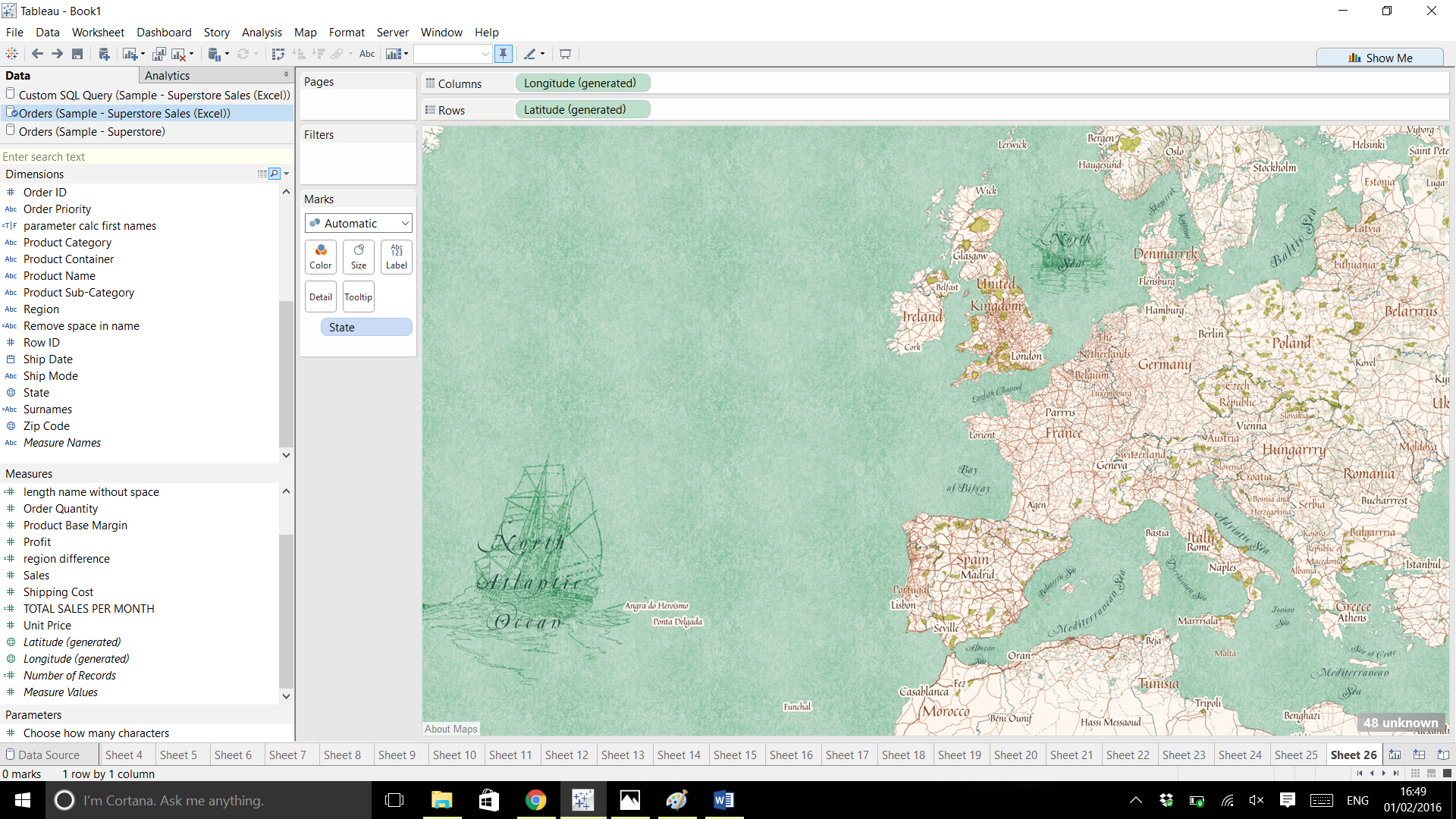Click the Presentation Mode icon
This screenshot has height=819, width=1456.
565,54
